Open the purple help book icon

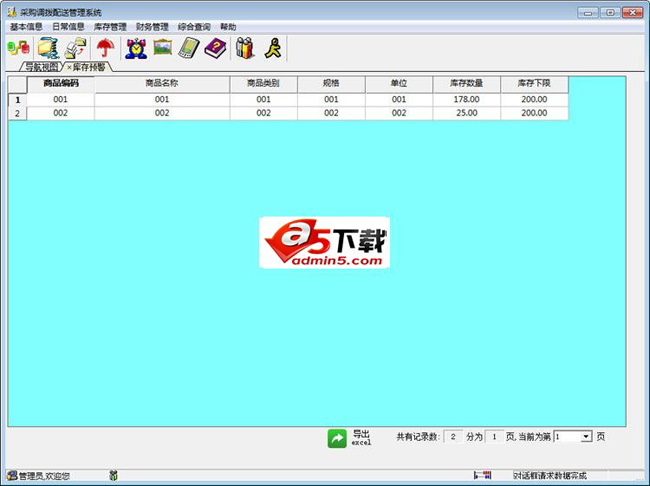tap(216, 48)
